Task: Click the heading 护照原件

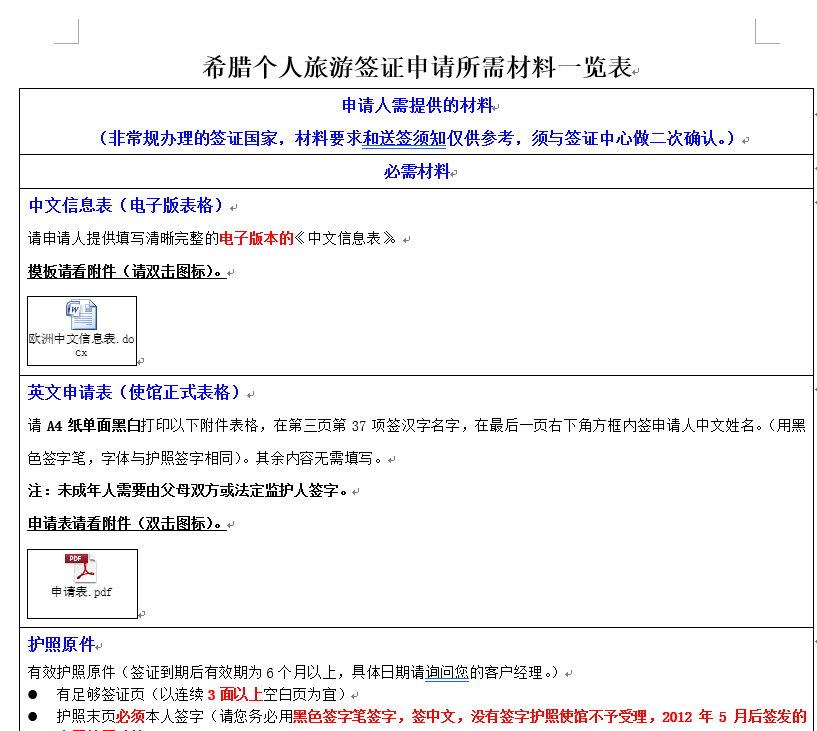Action: [61, 645]
